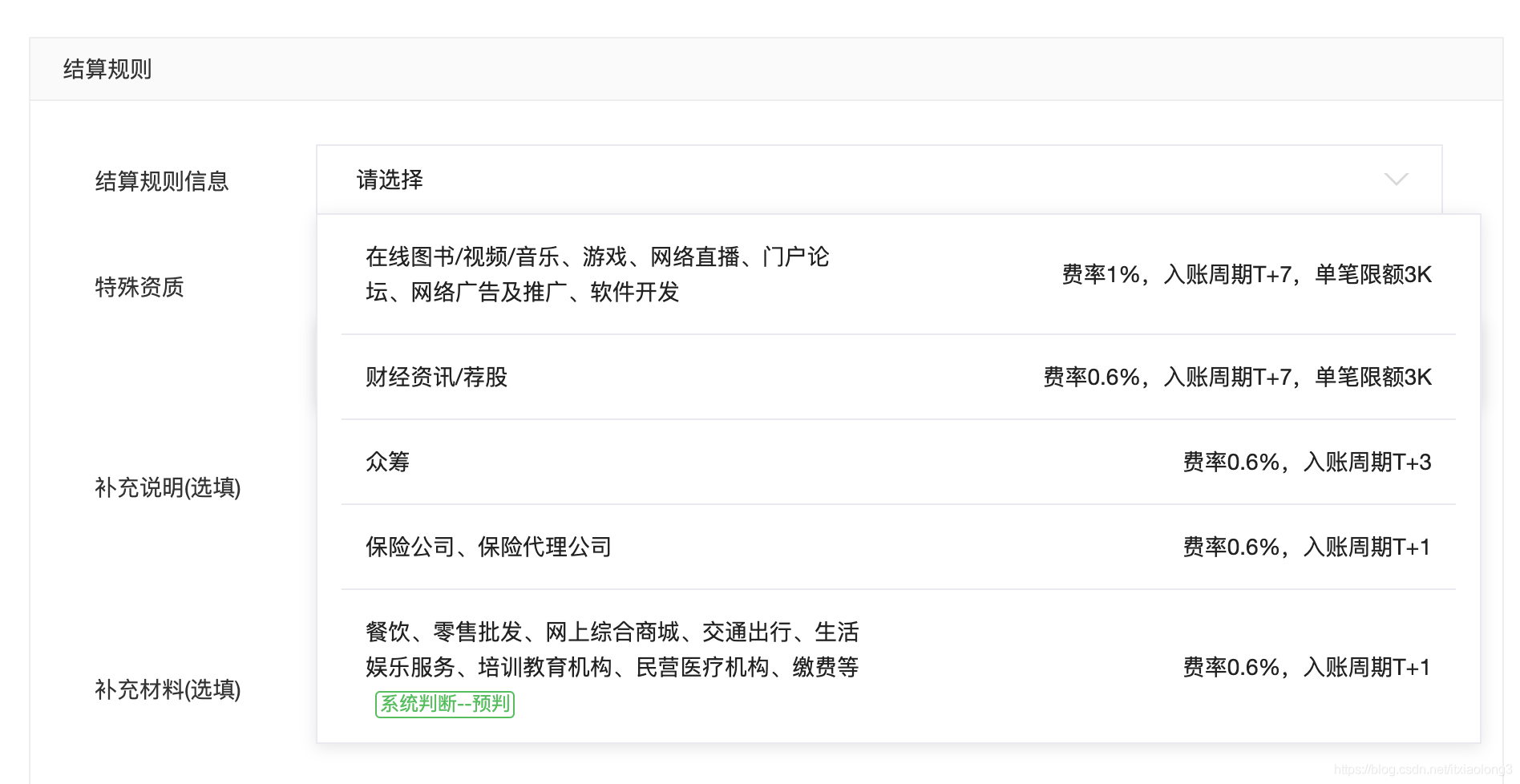
Task: Click 费率0.6%，入账周期T+3 text
Action: [x=1307, y=462]
